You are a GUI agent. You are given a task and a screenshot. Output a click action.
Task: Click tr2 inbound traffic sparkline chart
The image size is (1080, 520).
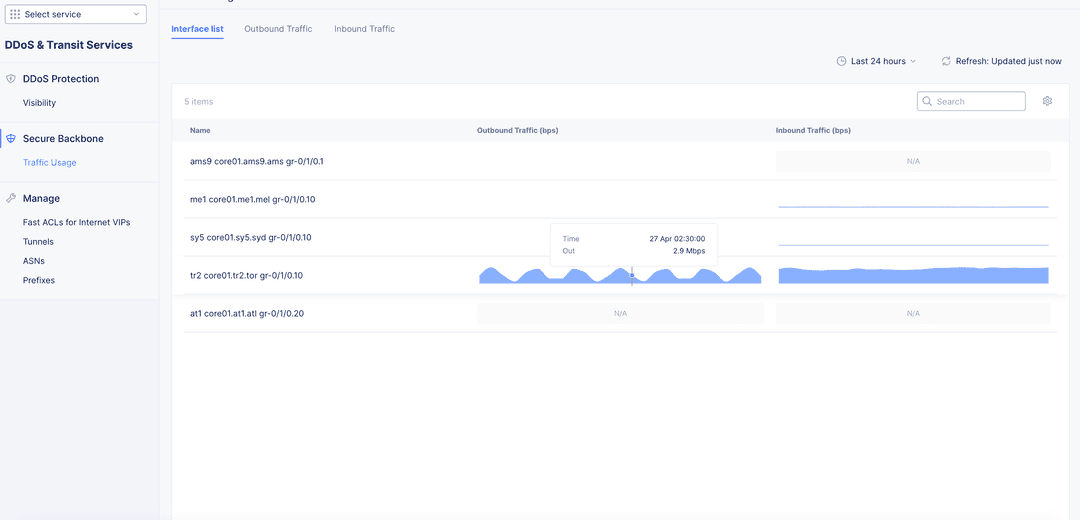coord(913,275)
